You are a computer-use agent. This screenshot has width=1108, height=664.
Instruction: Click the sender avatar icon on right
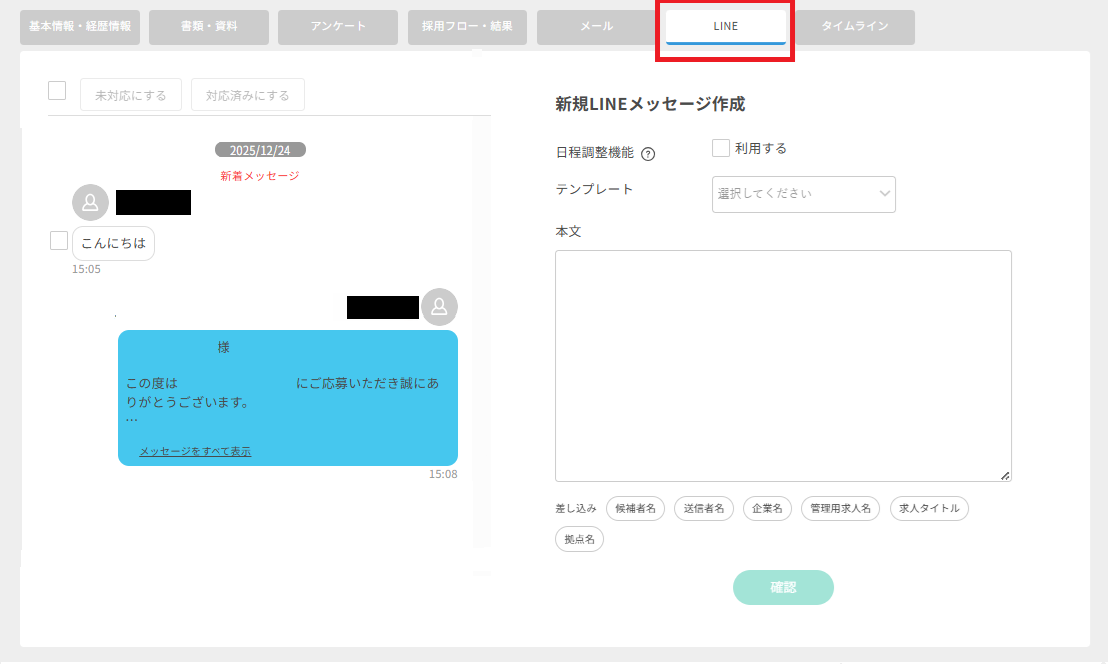pyautogui.click(x=439, y=307)
